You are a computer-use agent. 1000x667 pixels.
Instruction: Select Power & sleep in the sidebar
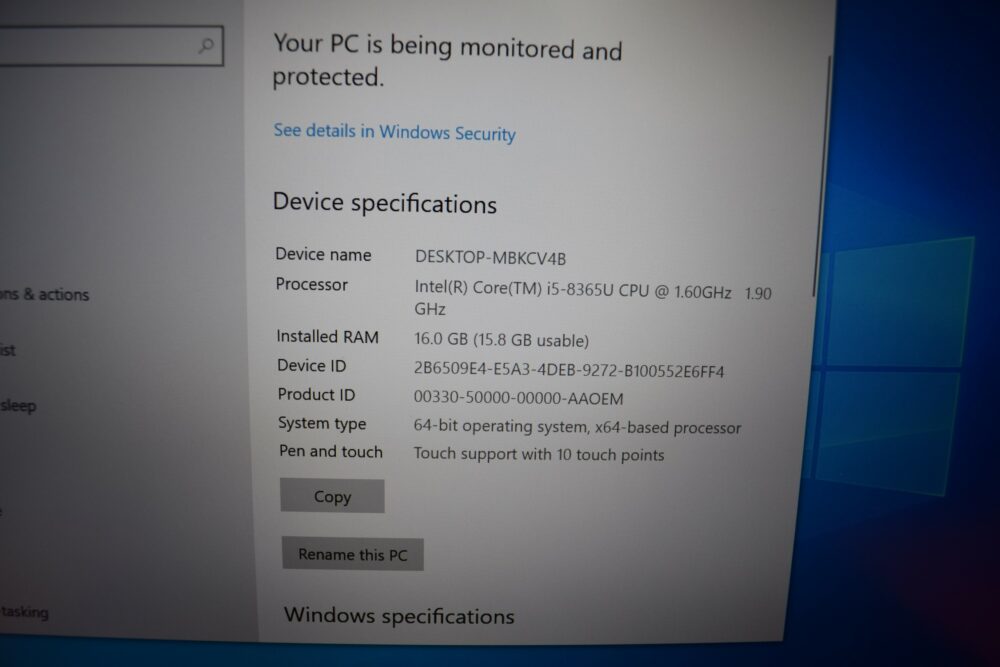[x=18, y=405]
